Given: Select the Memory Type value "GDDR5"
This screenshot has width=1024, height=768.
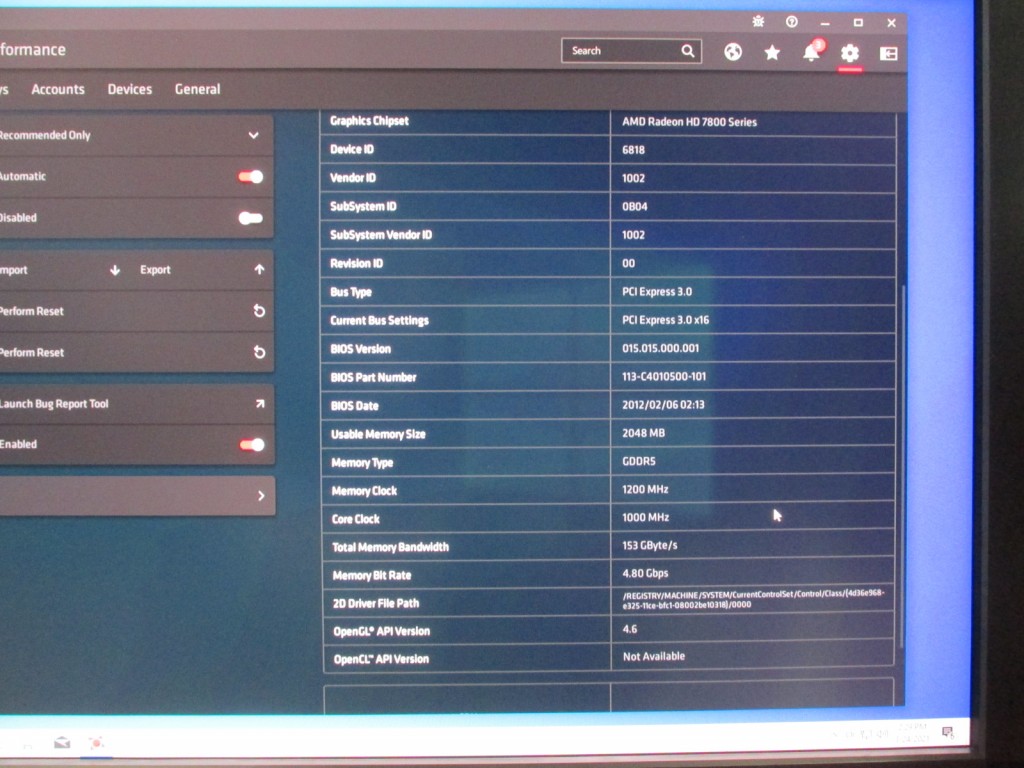Looking at the screenshot, I should 639,461.
